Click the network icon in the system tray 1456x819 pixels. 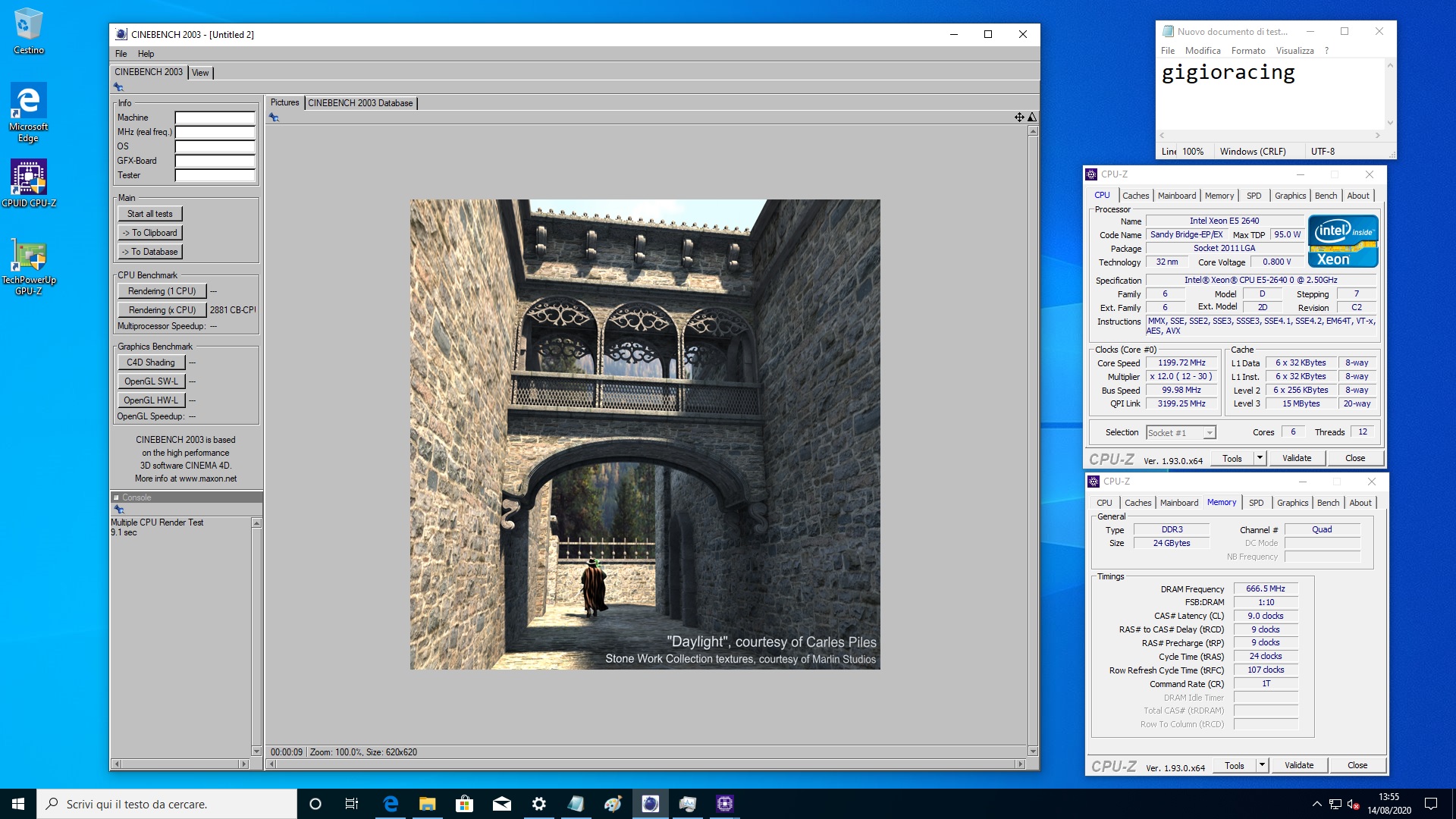(x=1335, y=804)
